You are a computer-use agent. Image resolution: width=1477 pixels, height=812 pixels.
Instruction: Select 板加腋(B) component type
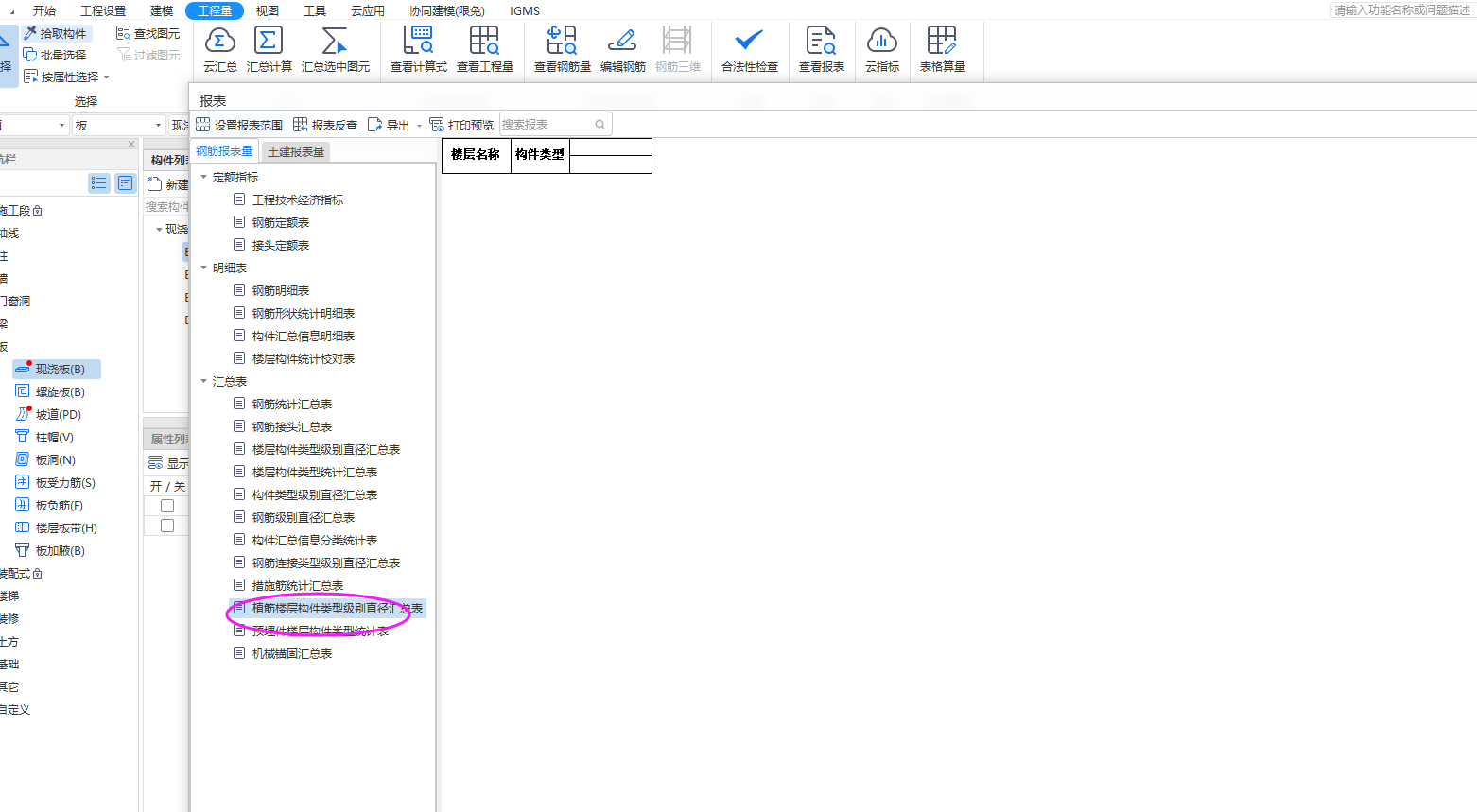point(50,551)
